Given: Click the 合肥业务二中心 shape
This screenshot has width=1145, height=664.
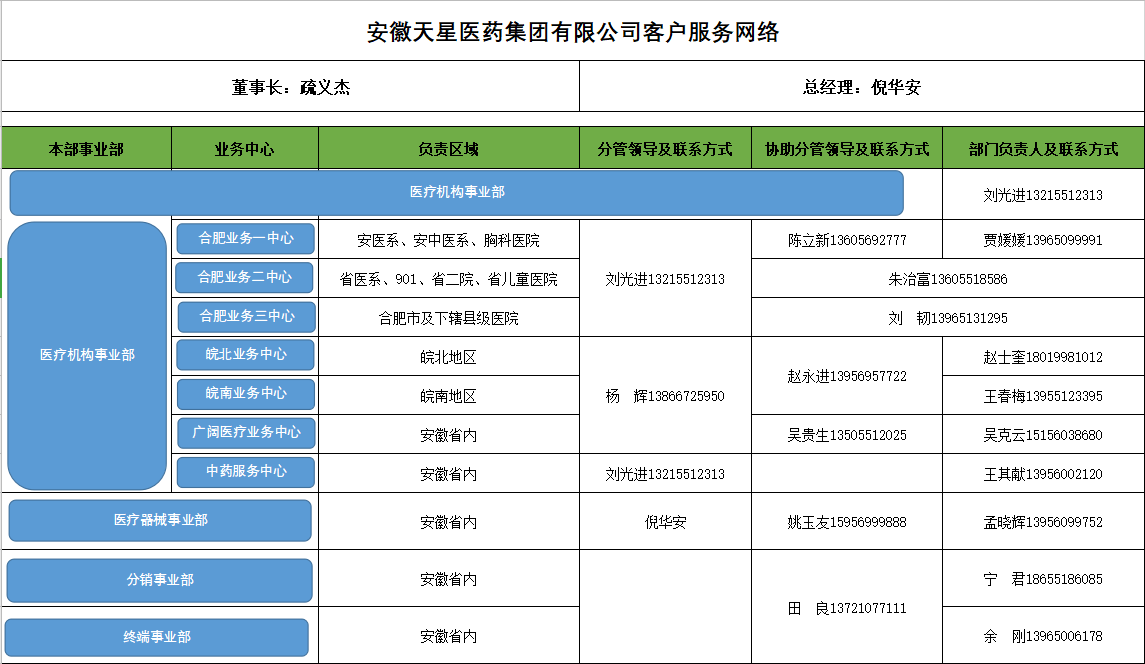Looking at the screenshot, I should [245, 278].
